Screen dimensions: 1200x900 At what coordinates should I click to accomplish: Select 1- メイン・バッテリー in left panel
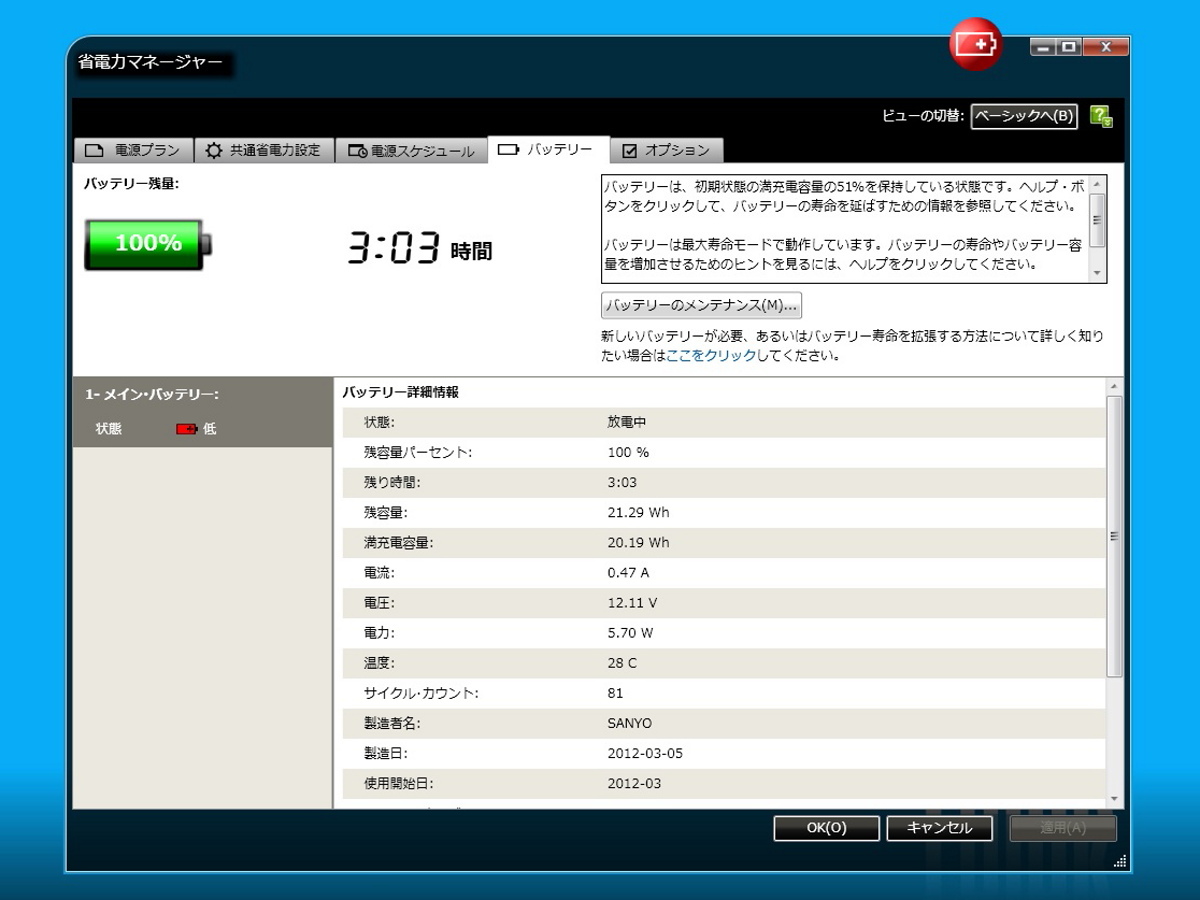pos(152,395)
